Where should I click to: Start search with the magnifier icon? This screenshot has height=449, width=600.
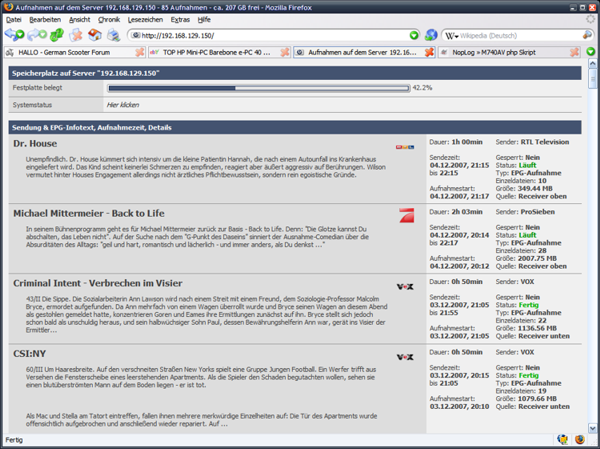click(x=587, y=35)
